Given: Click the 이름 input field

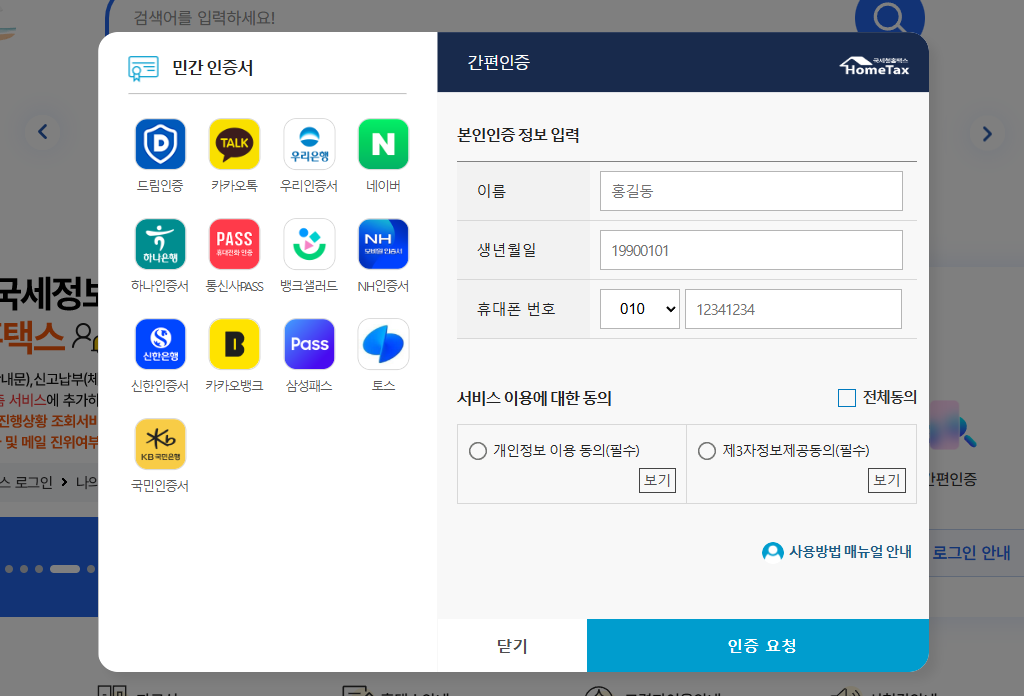Looking at the screenshot, I should (x=751, y=191).
